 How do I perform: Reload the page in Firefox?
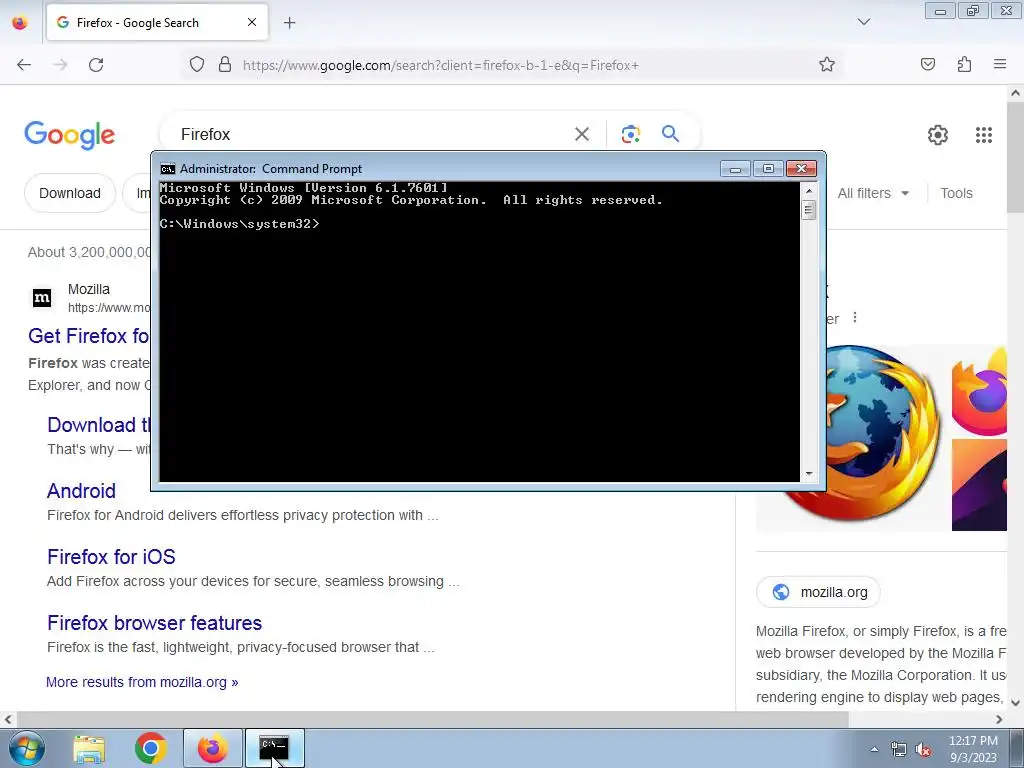[96, 65]
